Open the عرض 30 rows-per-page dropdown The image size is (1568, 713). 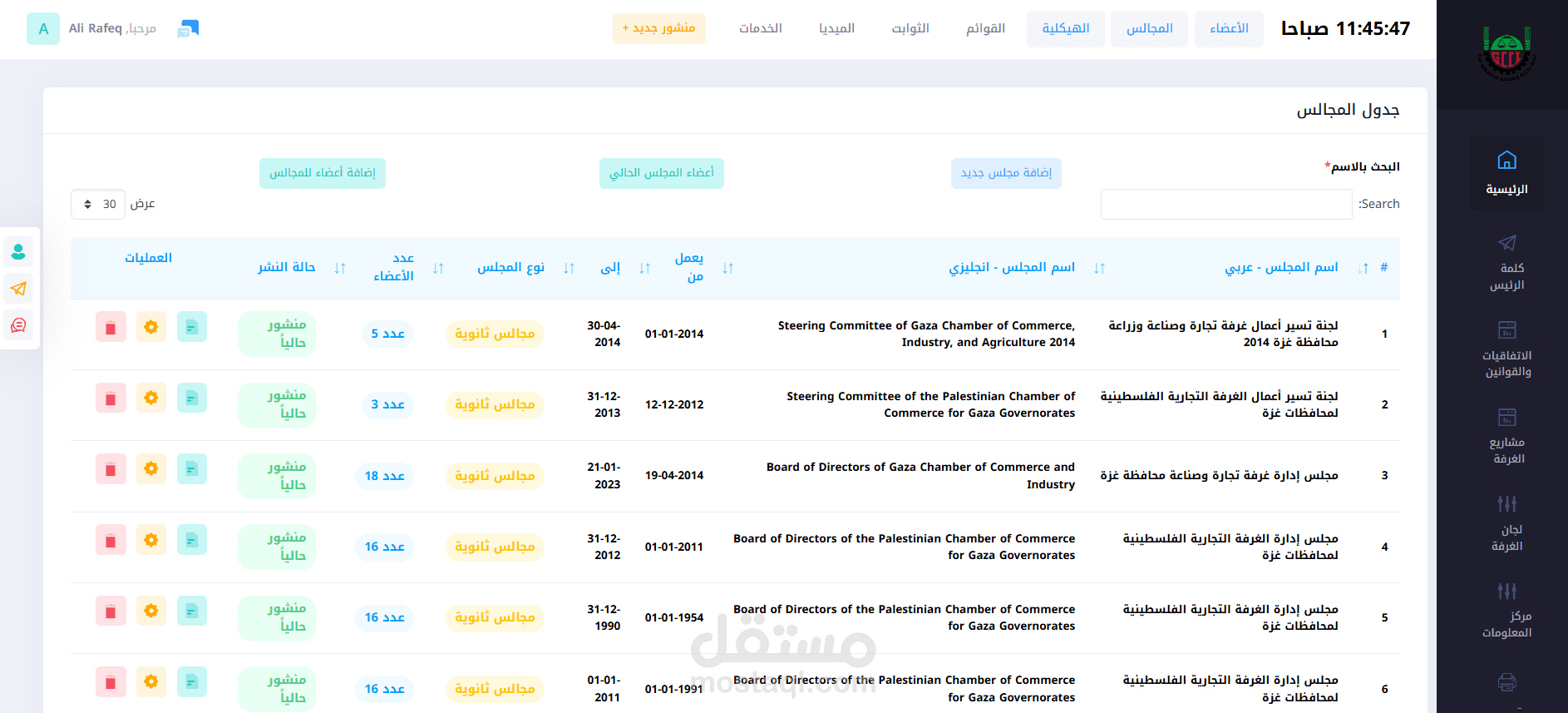(x=98, y=204)
